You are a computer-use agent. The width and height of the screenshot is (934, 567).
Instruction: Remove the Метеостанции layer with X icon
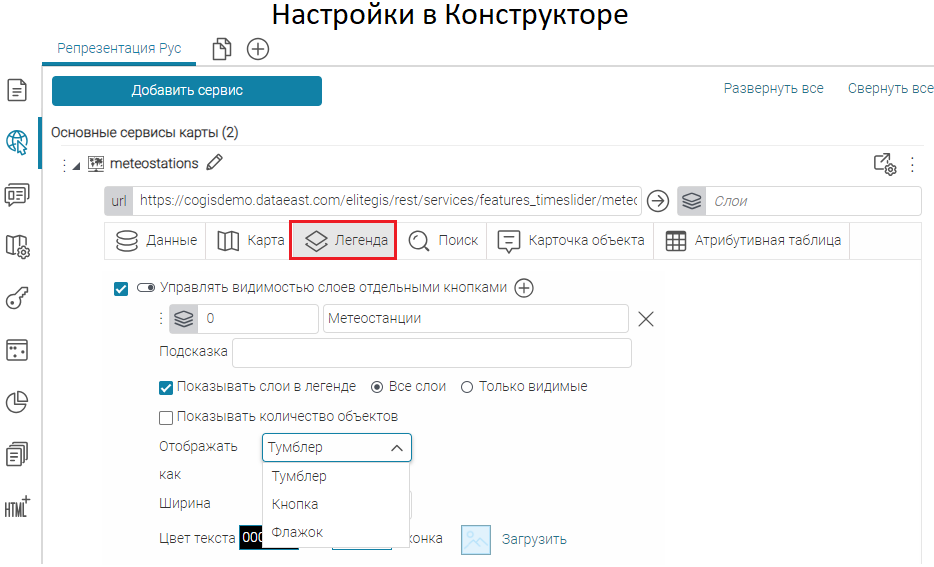click(646, 319)
